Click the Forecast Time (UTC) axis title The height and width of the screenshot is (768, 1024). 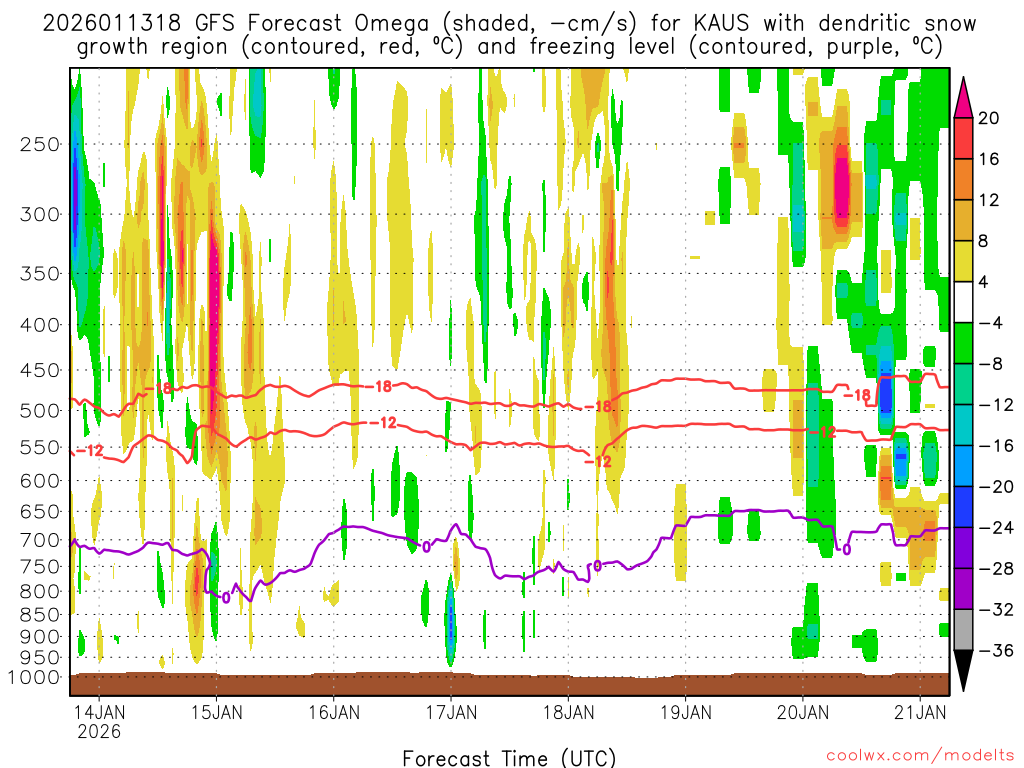pyautogui.click(x=509, y=758)
